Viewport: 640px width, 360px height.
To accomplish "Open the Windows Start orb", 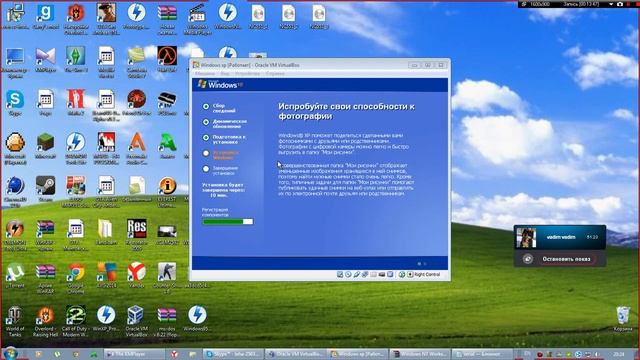I will [10, 353].
